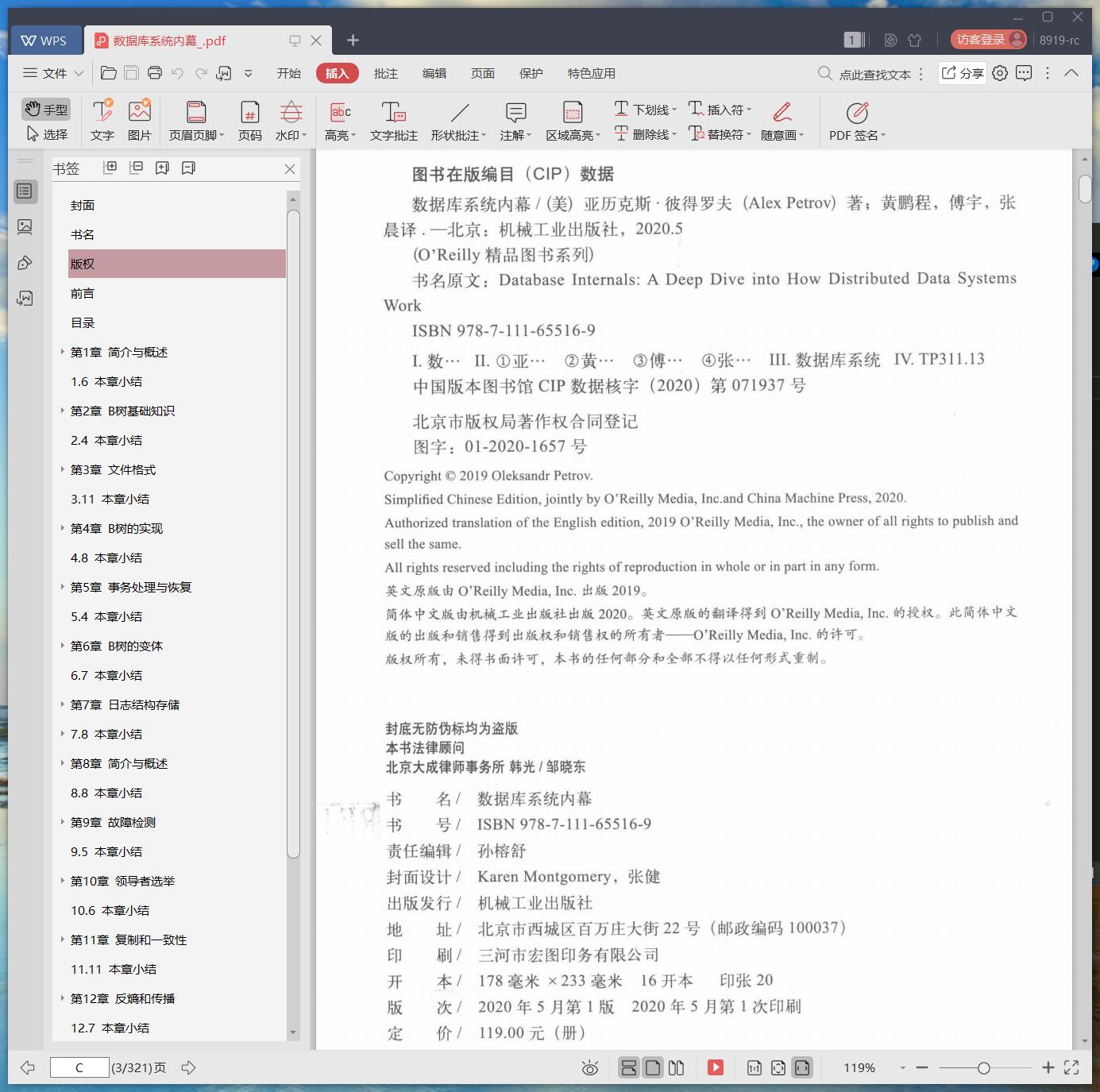1100x1092 pixels.
Task: Open the PDF 签名 signature tool
Action: [x=857, y=121]
